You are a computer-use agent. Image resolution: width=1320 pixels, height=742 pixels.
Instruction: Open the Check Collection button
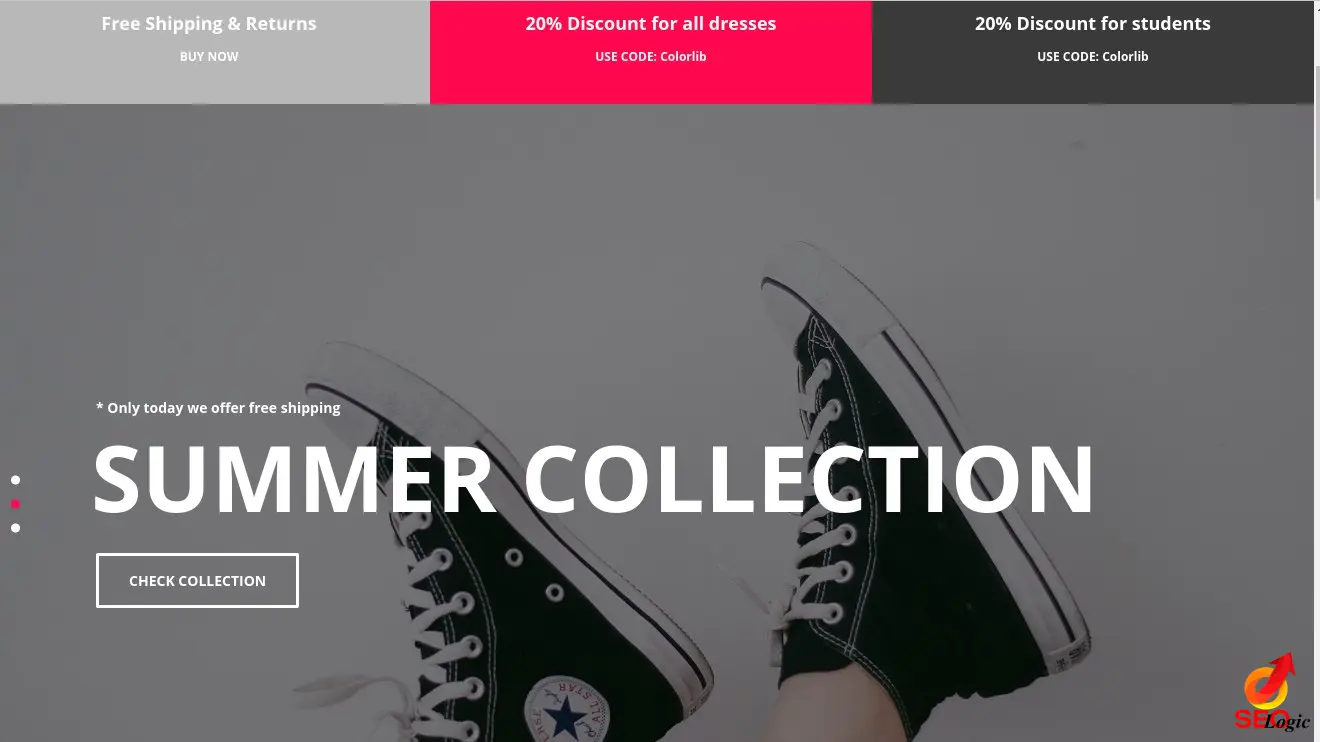[x=197, y=580]
